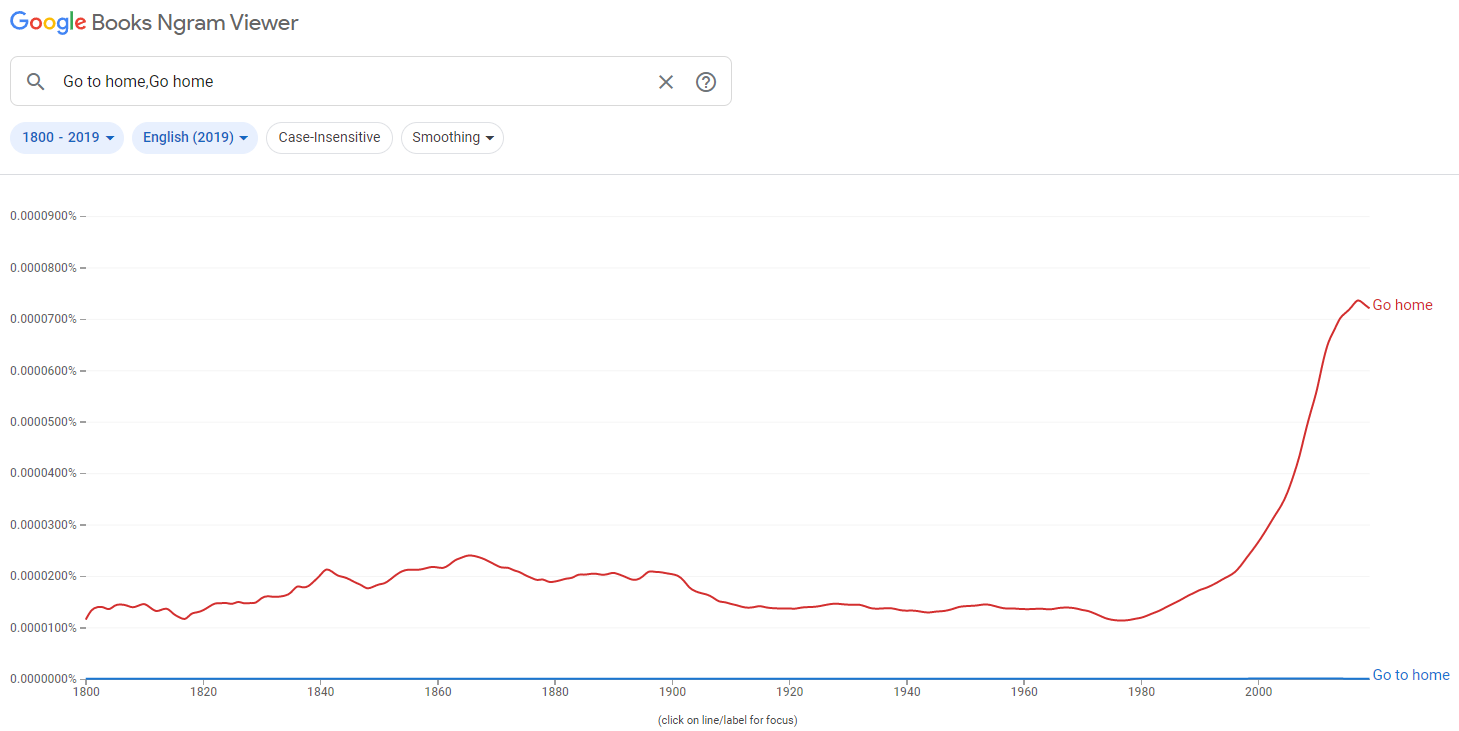Click the "(click on line/label for focus)" hint text
Screen dimensions: 1459x731
pos(728,720)
